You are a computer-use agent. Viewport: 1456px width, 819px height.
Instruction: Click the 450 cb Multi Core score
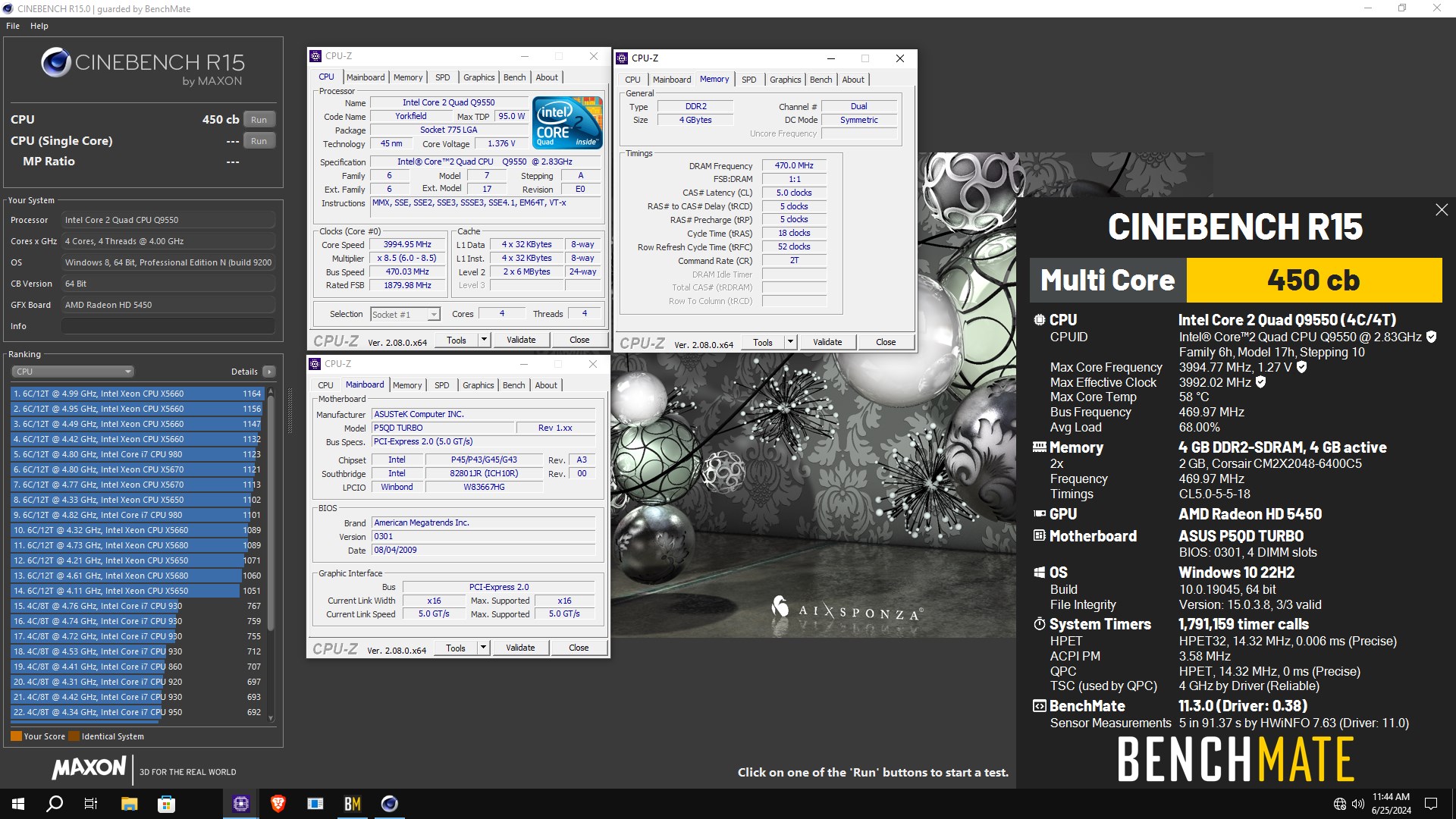point(1313,280)
